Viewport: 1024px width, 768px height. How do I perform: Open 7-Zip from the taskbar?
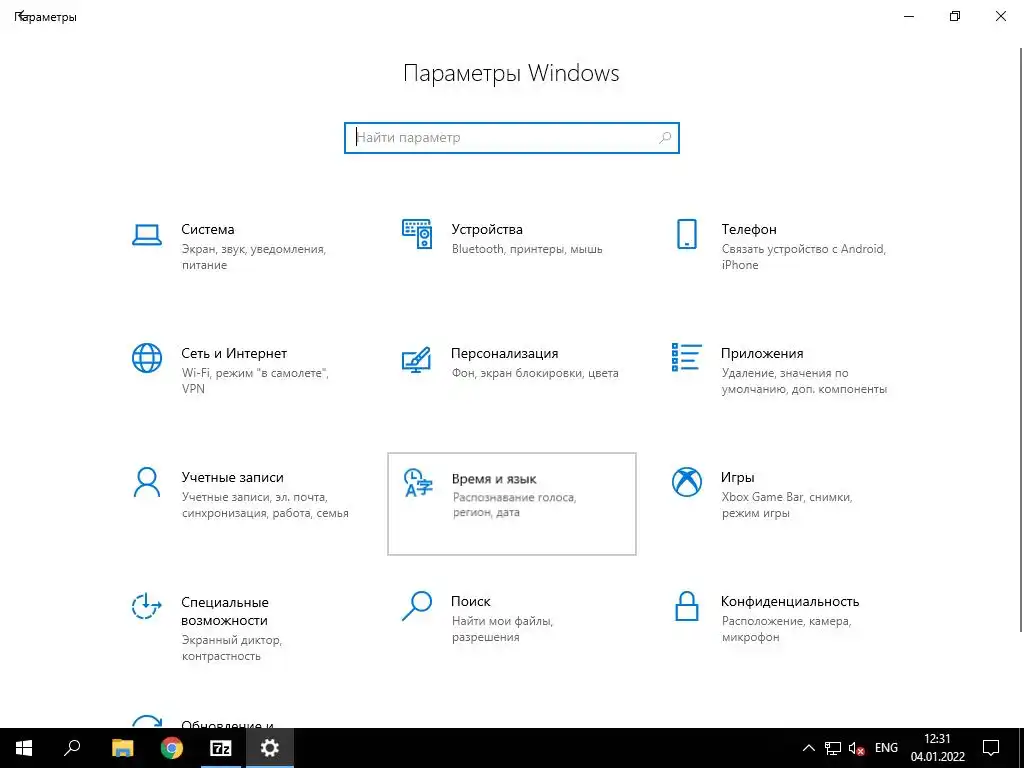tap(221, 748)
